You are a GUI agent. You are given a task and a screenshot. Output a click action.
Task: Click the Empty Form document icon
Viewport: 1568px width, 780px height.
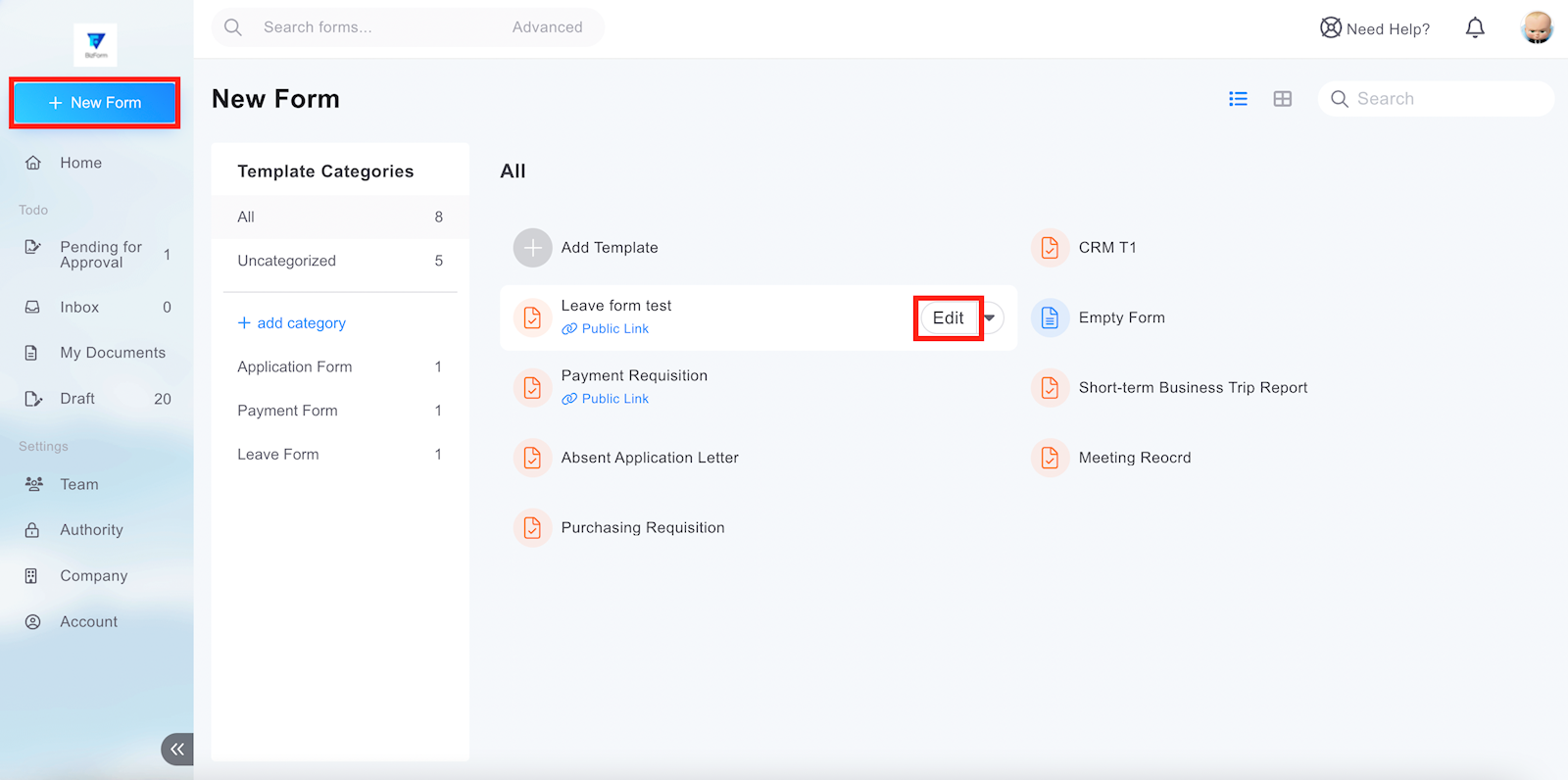[x=1050, y=317]
